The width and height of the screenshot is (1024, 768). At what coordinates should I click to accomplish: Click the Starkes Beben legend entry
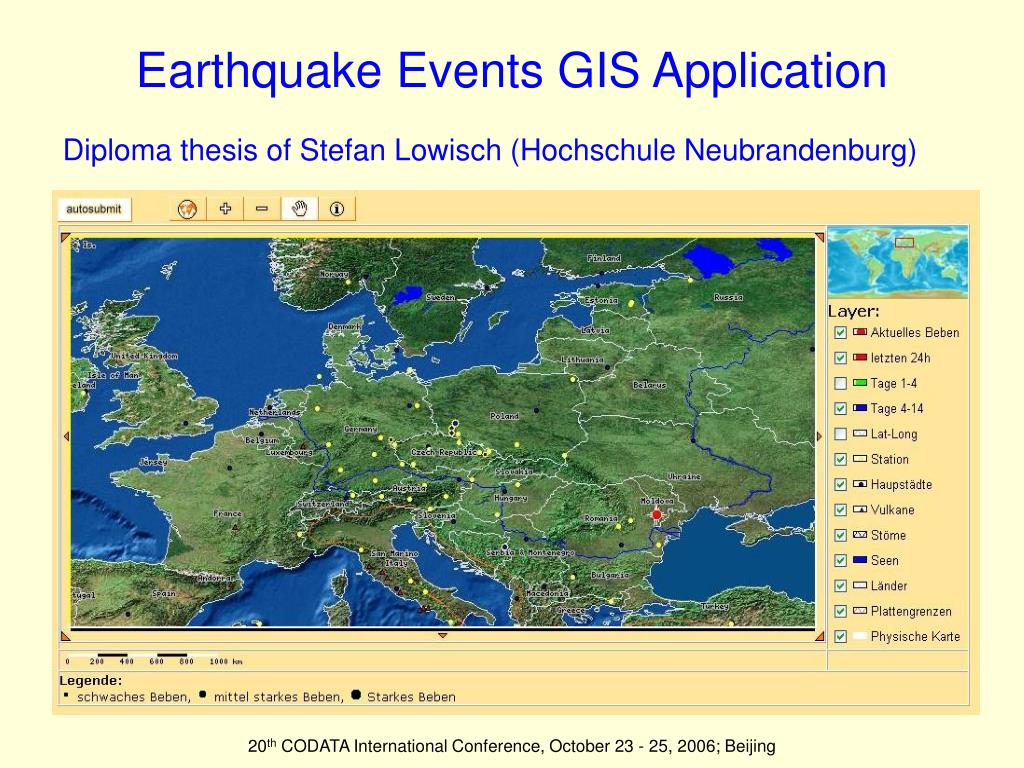(404, 696)
